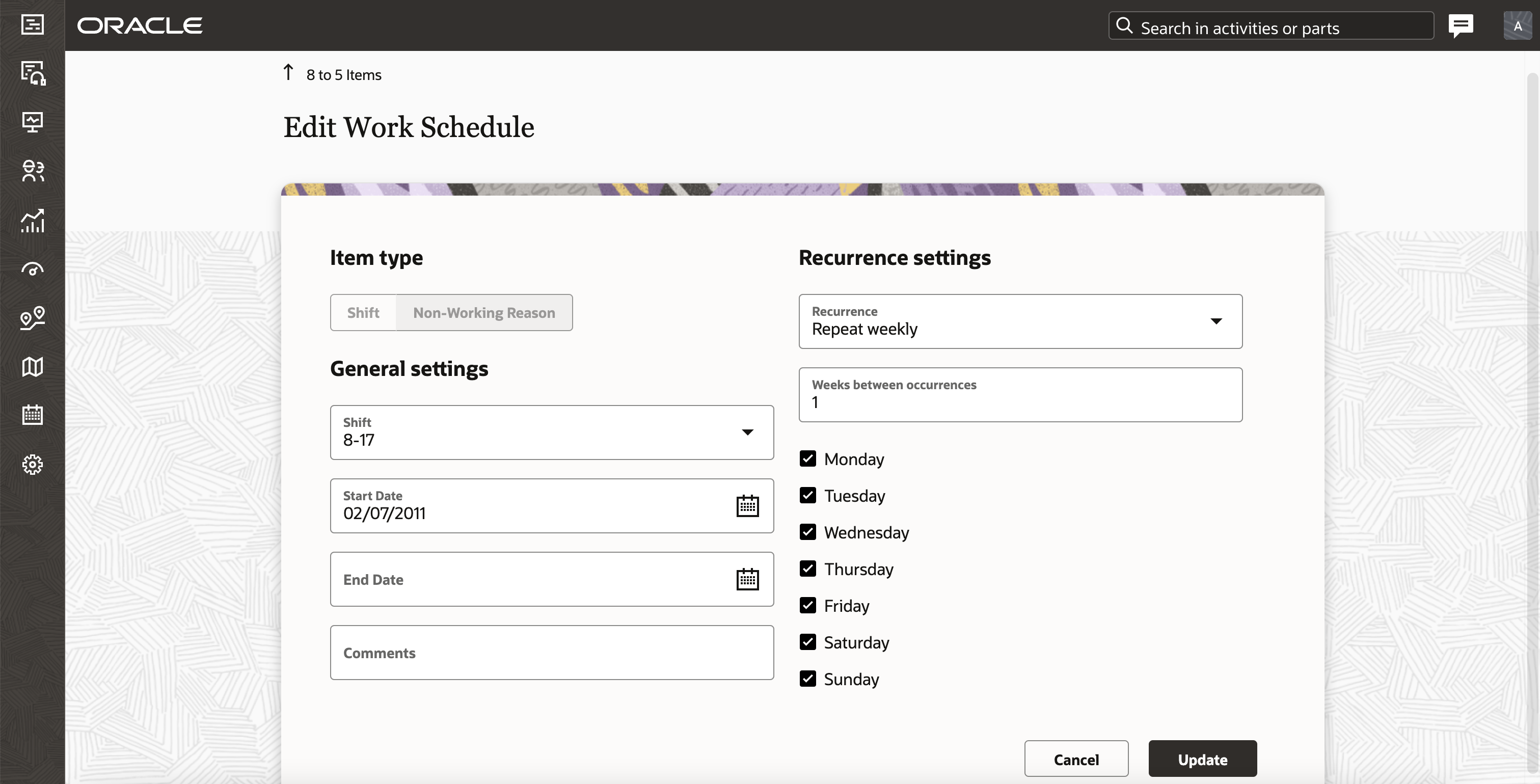The image size is (1540, 784).
Task: Toggle the Sunday checkbox off
Action: pos(807,679)
